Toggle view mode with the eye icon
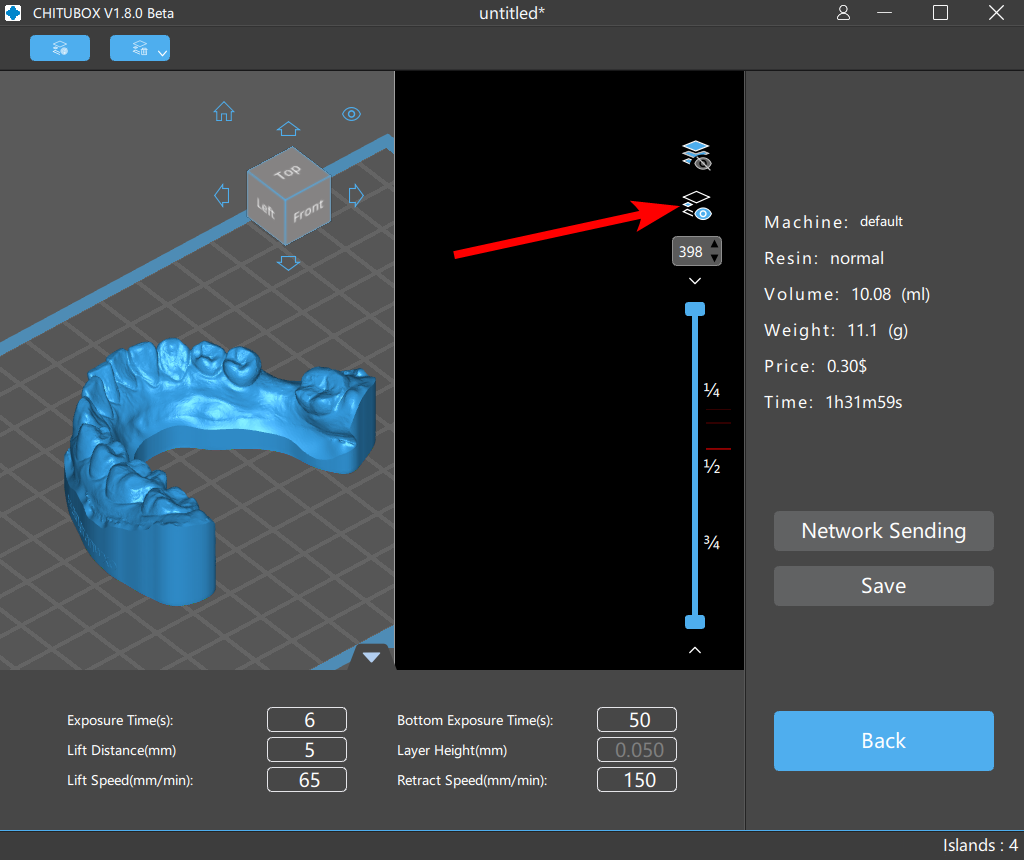 point(351,114)
